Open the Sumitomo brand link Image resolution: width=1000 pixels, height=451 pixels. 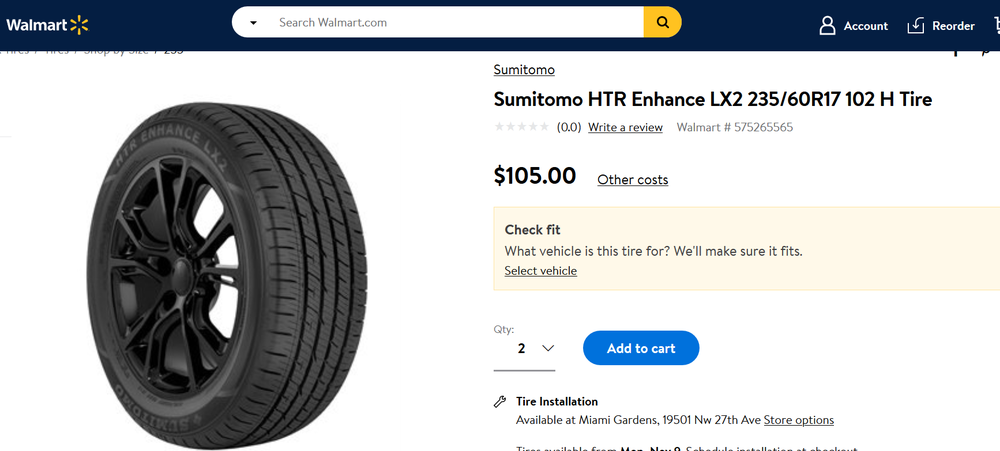(524, 70)
